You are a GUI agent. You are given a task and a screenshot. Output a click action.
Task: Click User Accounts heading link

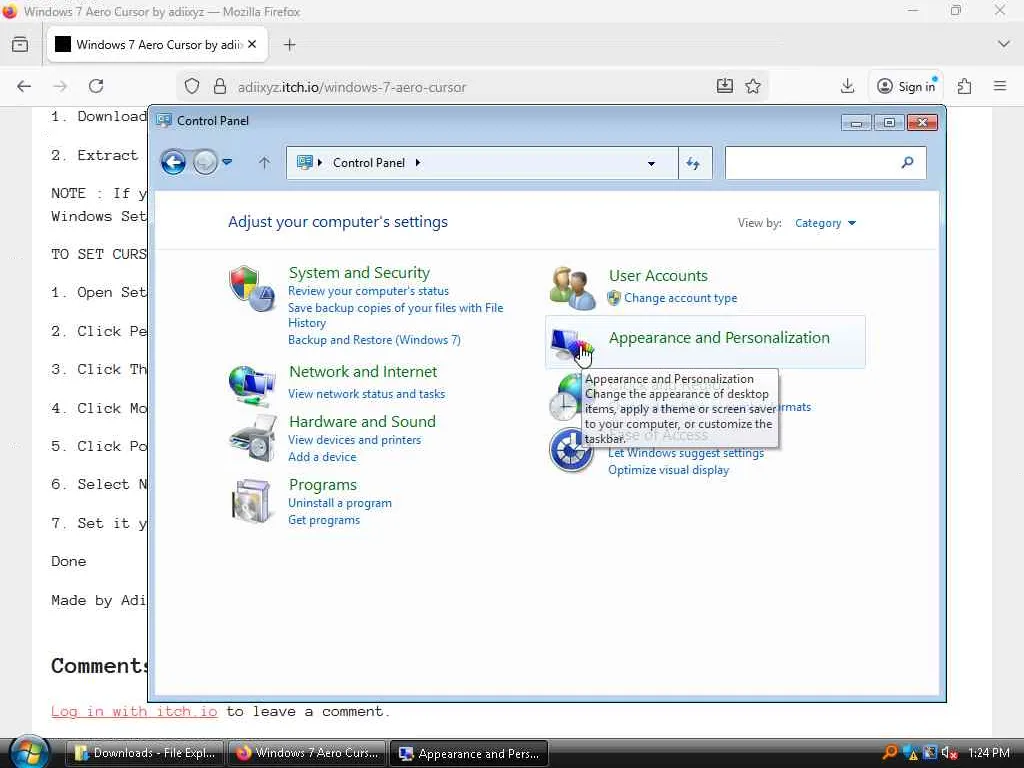click(x=658, y=276)
